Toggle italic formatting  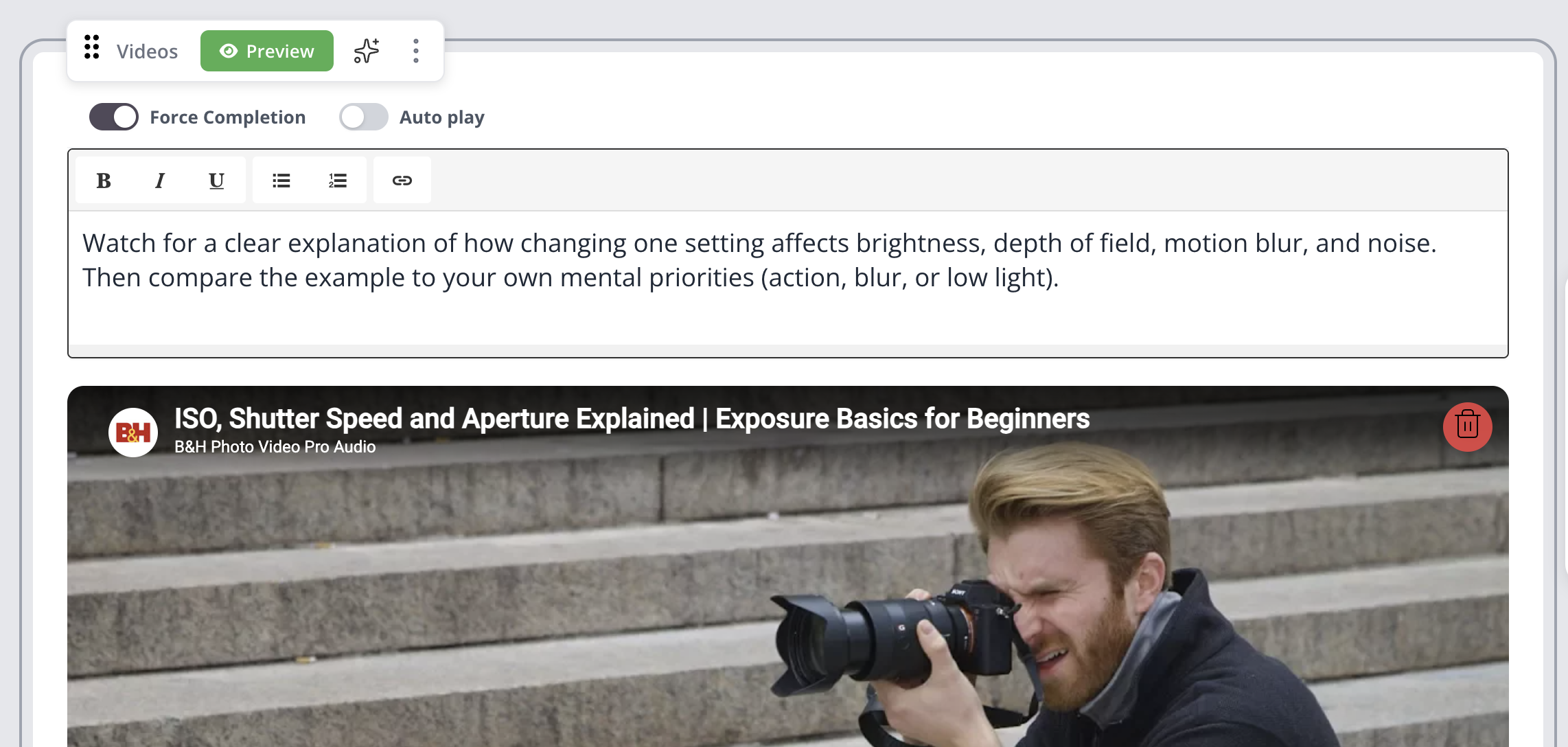pos(160,181)
